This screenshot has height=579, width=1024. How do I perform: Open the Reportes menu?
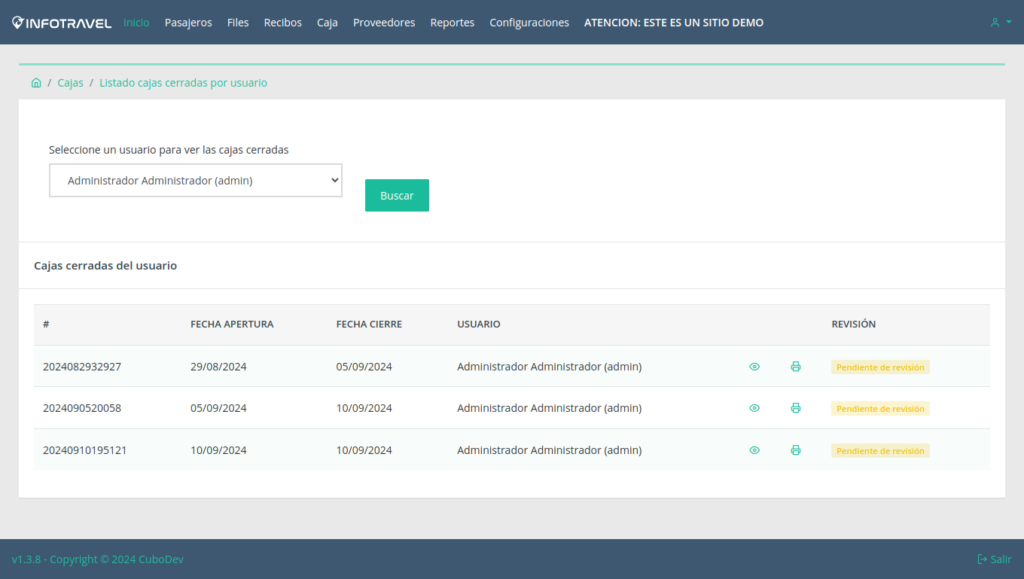click(x=452, y=22)
